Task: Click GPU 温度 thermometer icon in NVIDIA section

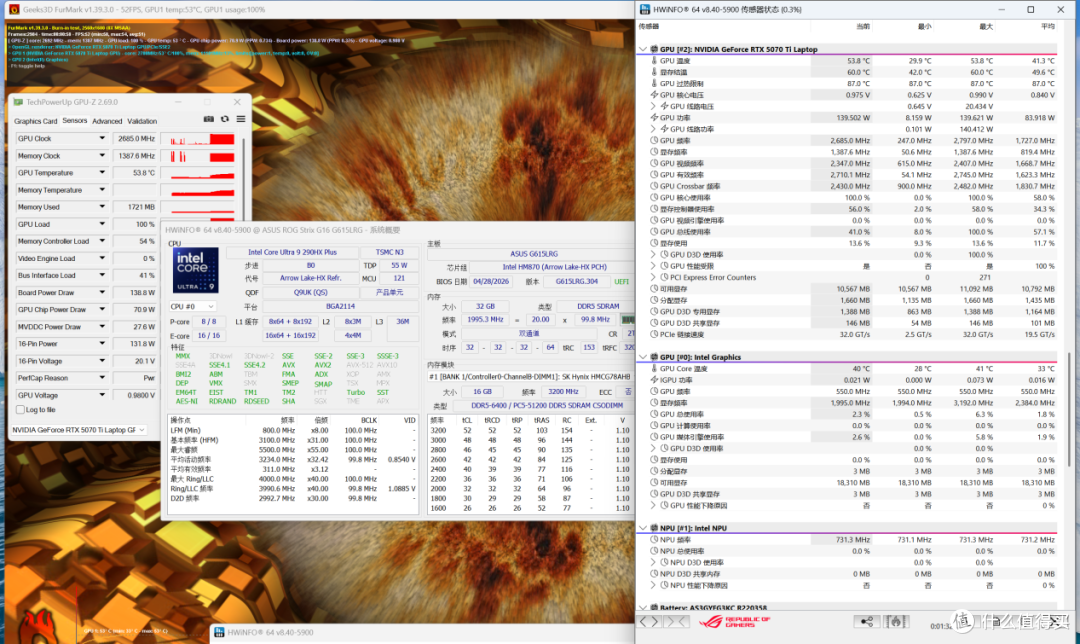Action: tap(654, 61)
